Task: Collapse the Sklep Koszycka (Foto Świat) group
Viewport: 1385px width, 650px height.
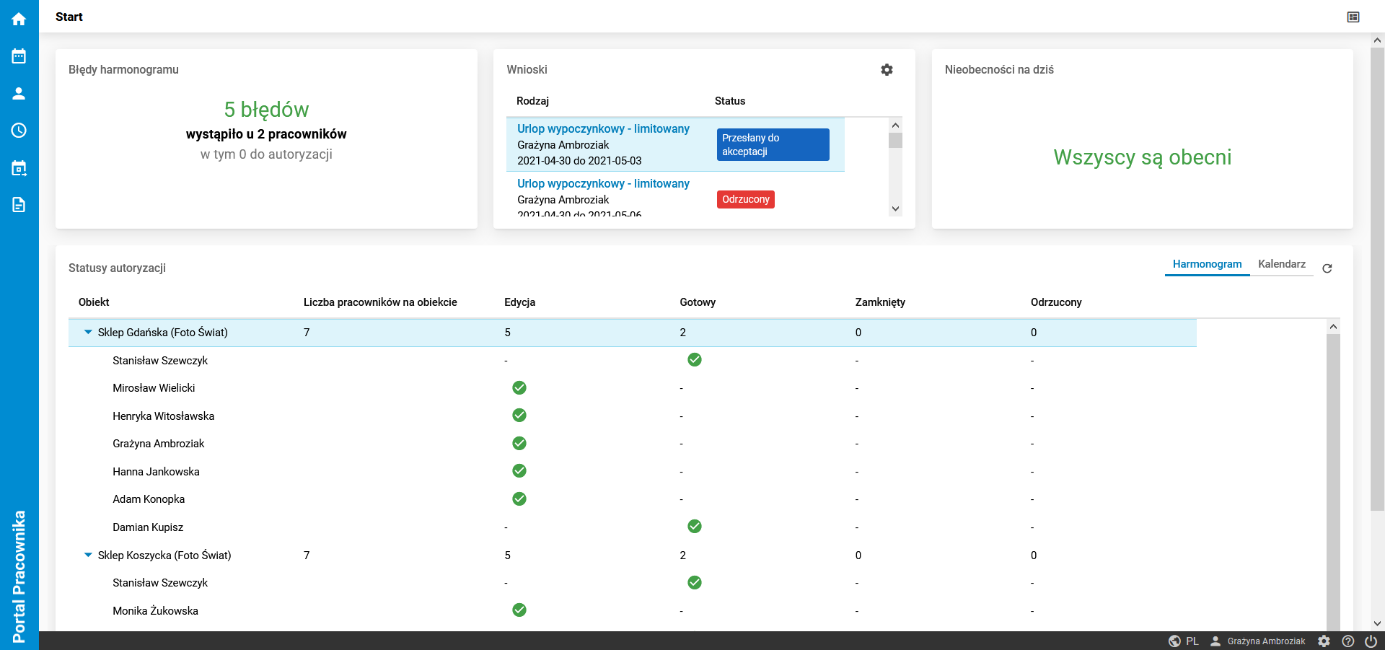Action: (x=88, y=555)
